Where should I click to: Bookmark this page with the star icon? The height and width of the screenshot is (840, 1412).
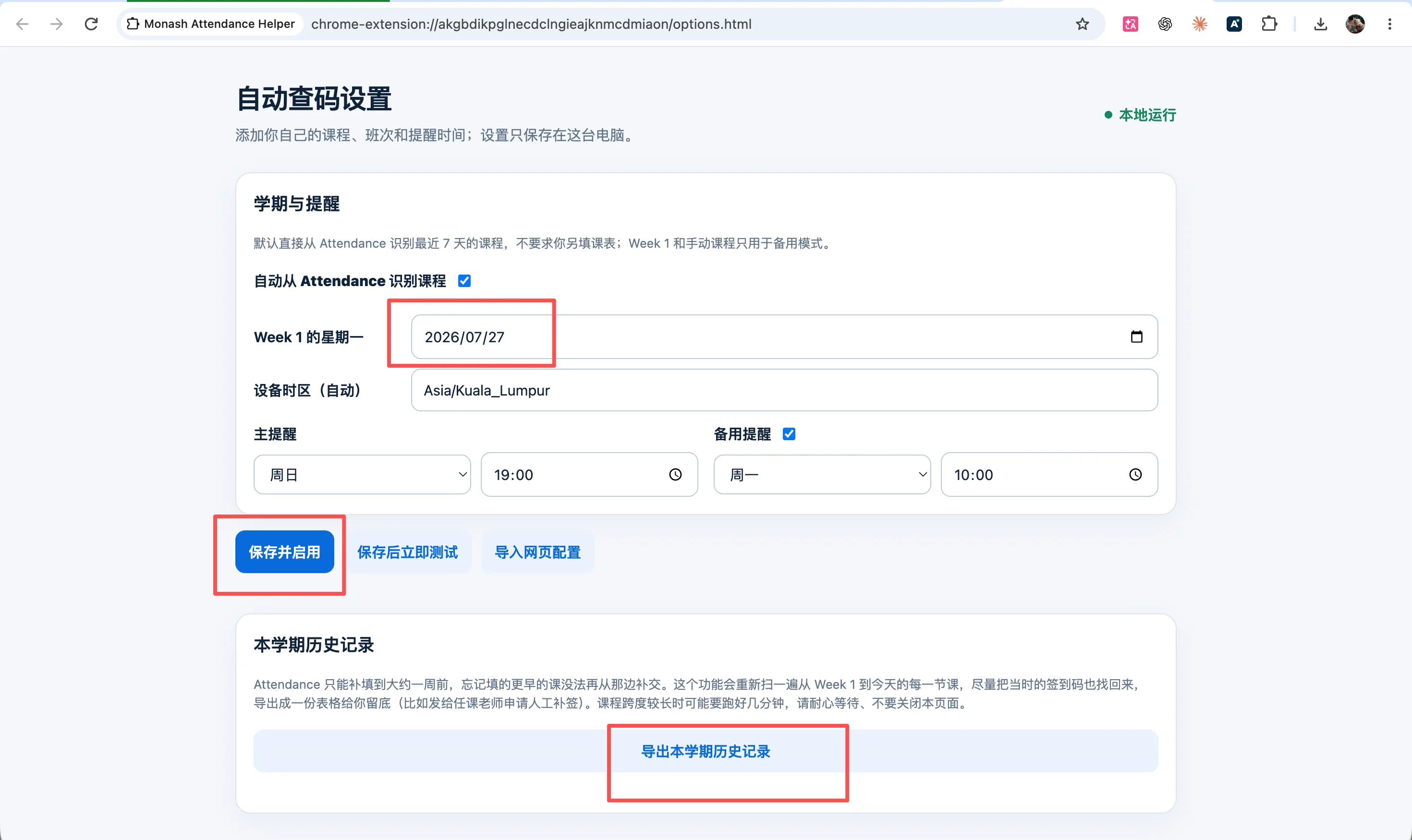1083,24
